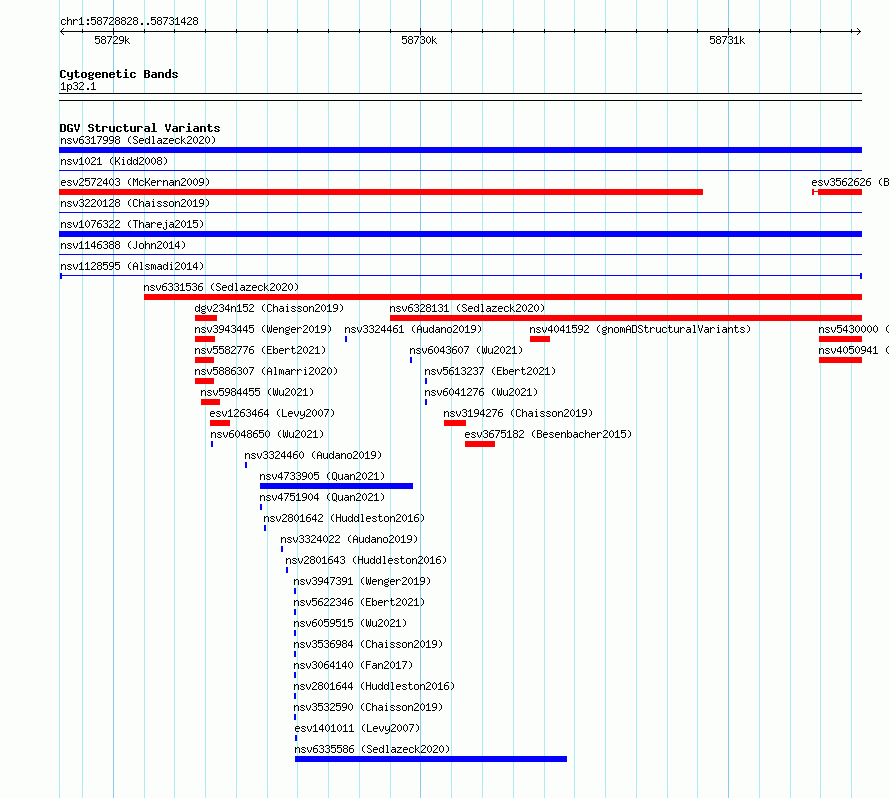
Task: Click nsv5886307 (Almarri2020) label
Action: tap(266, 371)
